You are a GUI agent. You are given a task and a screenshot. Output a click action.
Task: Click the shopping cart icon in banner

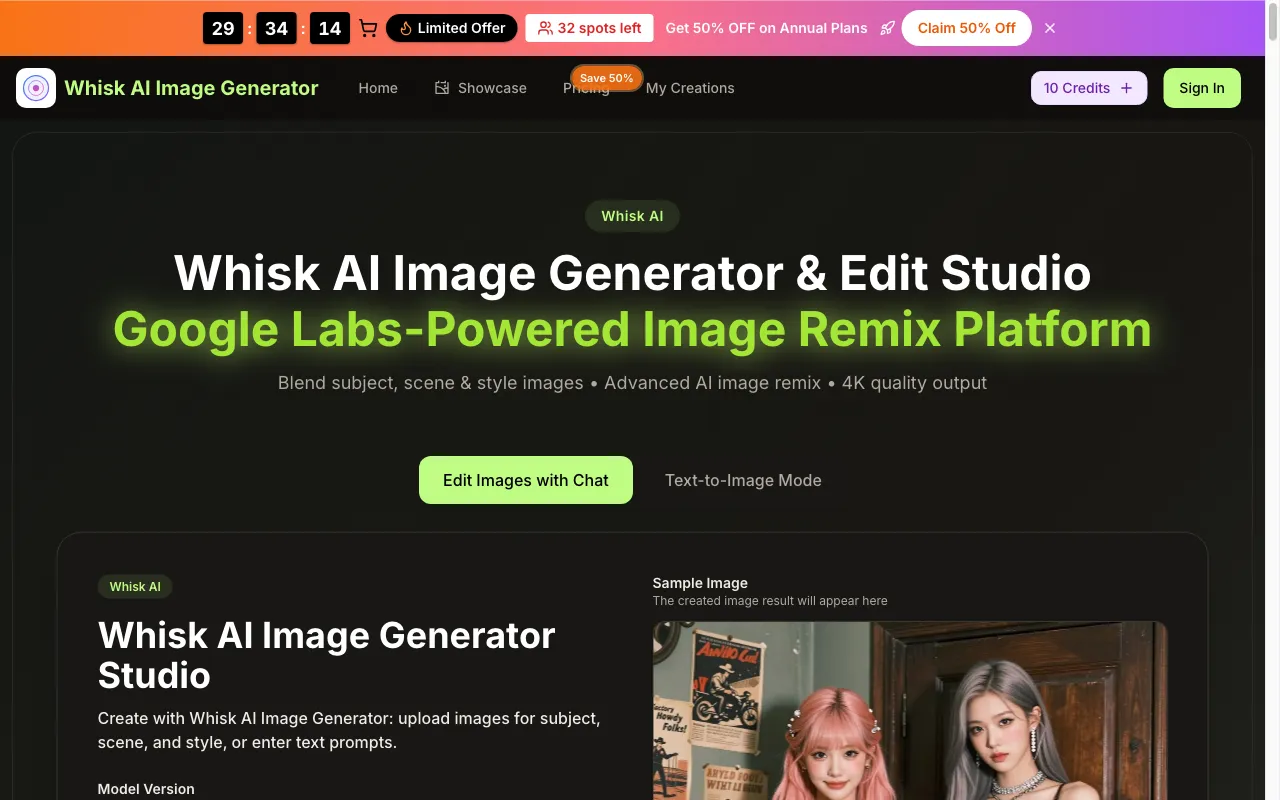[368, 28]
